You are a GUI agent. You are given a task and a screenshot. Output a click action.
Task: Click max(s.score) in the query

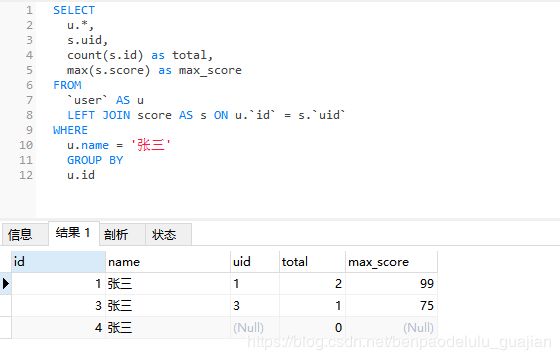point(109,70)
